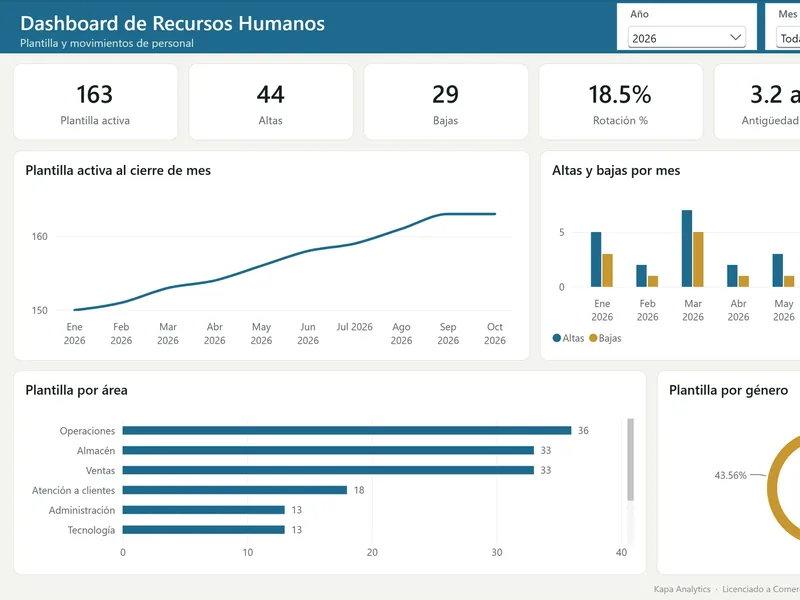Viewport: 800px width, 600px height.
Task: Click the 163 Plantilla activa card
Action: pos(95,102)
